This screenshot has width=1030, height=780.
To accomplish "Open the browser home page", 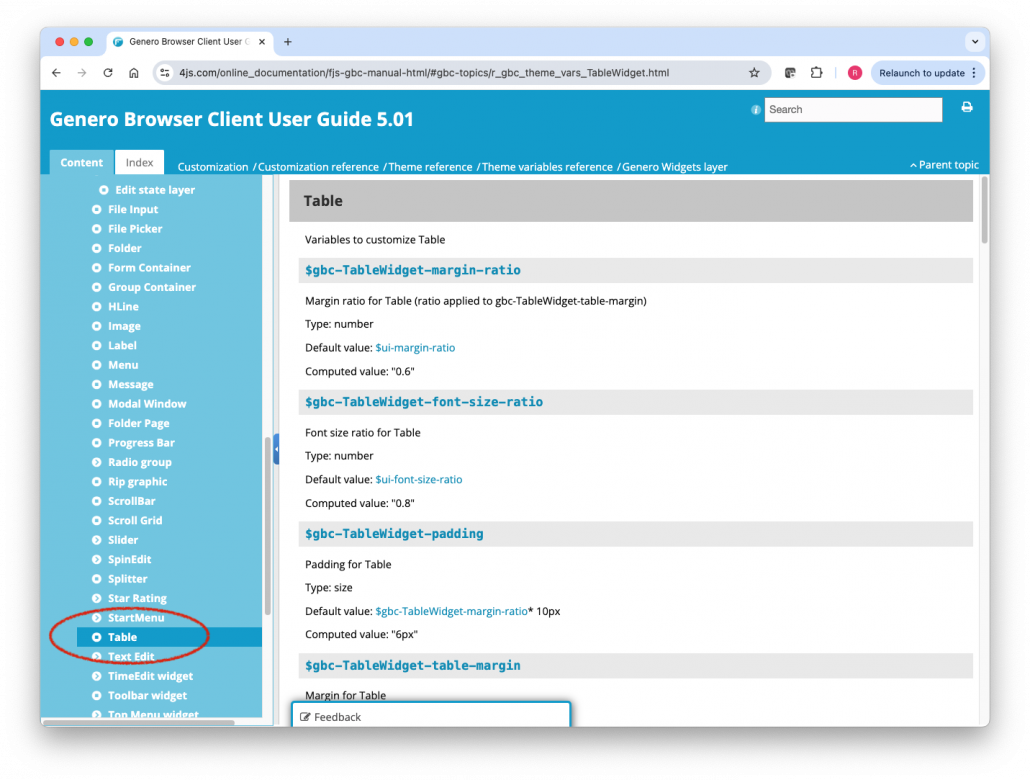I will 133,73.
